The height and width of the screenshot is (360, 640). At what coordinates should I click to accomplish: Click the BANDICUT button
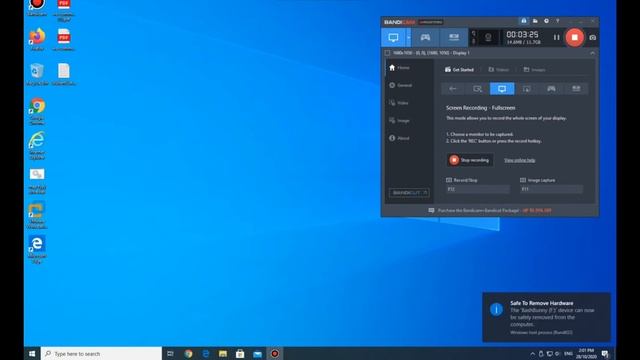coord(409,193)
